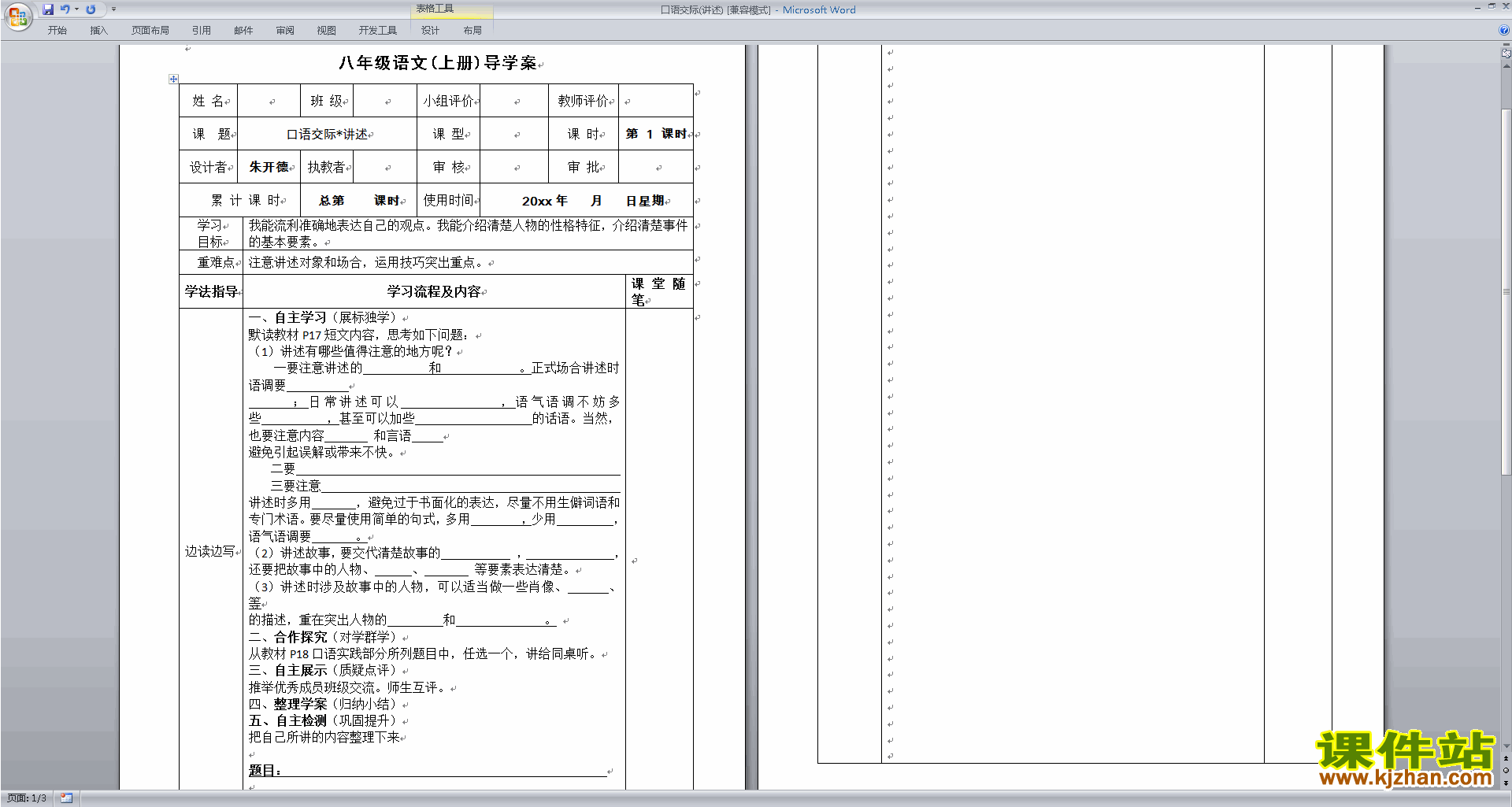The height and width of the screenshot is (807, 1512).
Task: Undo the last action
Action: click(x=65, y=9)
